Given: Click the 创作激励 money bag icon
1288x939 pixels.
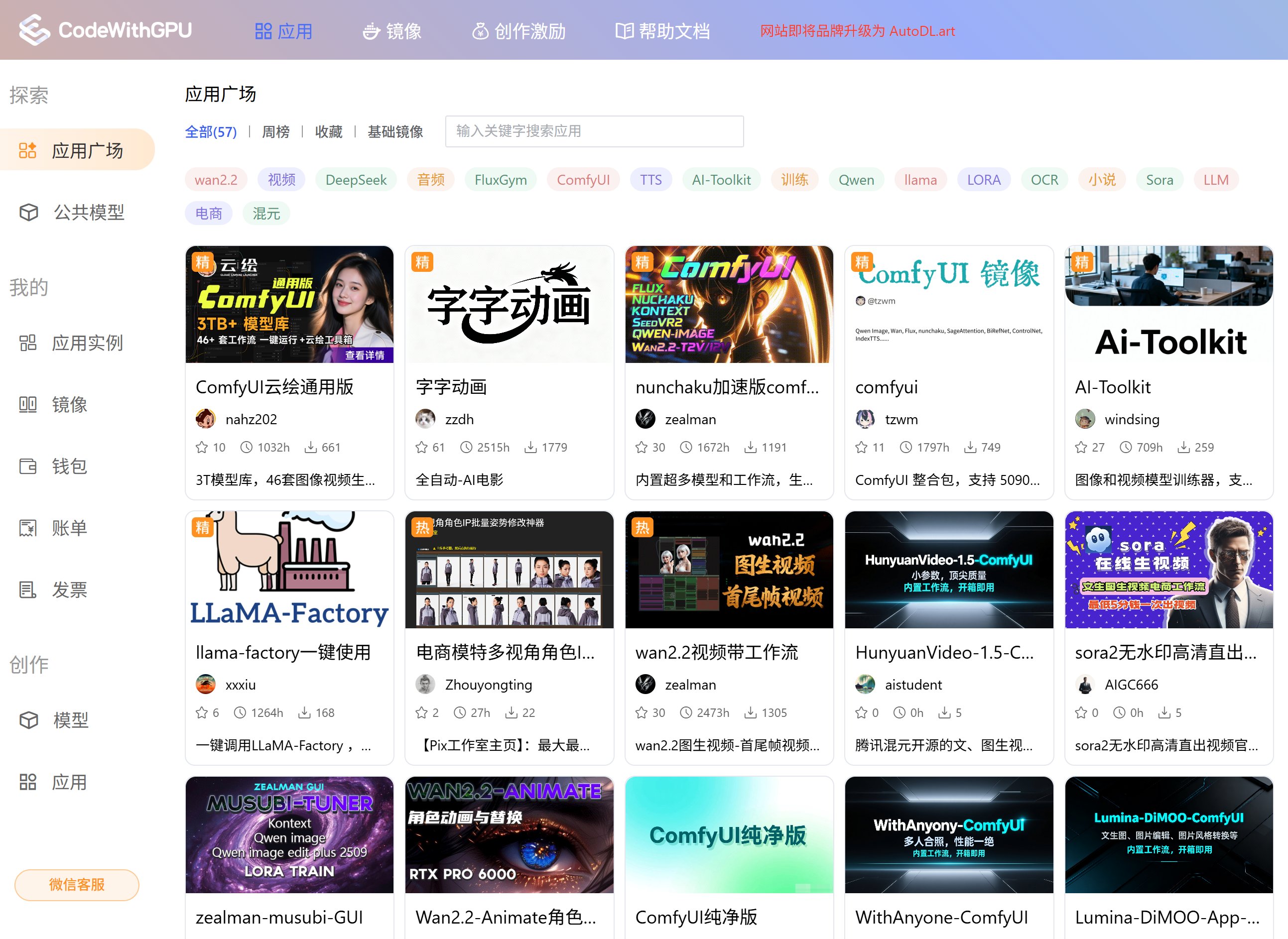Looking at the screenshot, I should (x=480, y=31).
